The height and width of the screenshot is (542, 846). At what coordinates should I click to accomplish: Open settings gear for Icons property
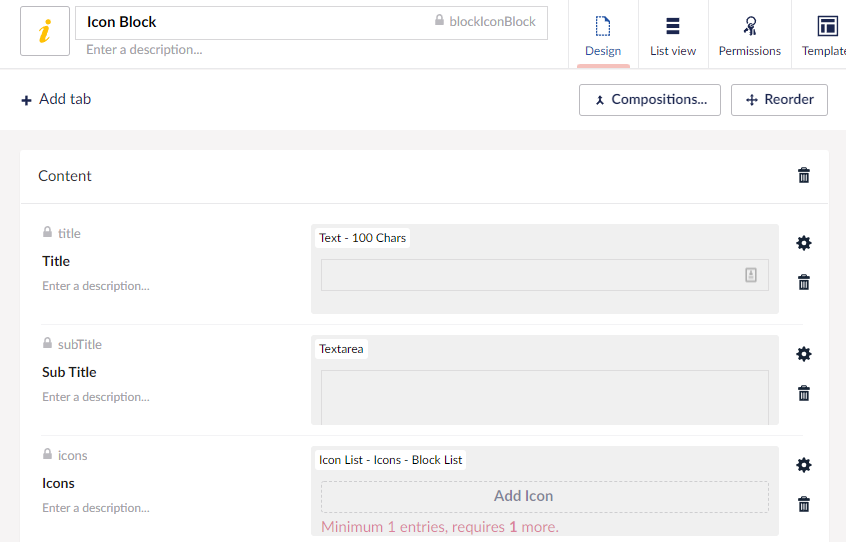coord(803,465)
